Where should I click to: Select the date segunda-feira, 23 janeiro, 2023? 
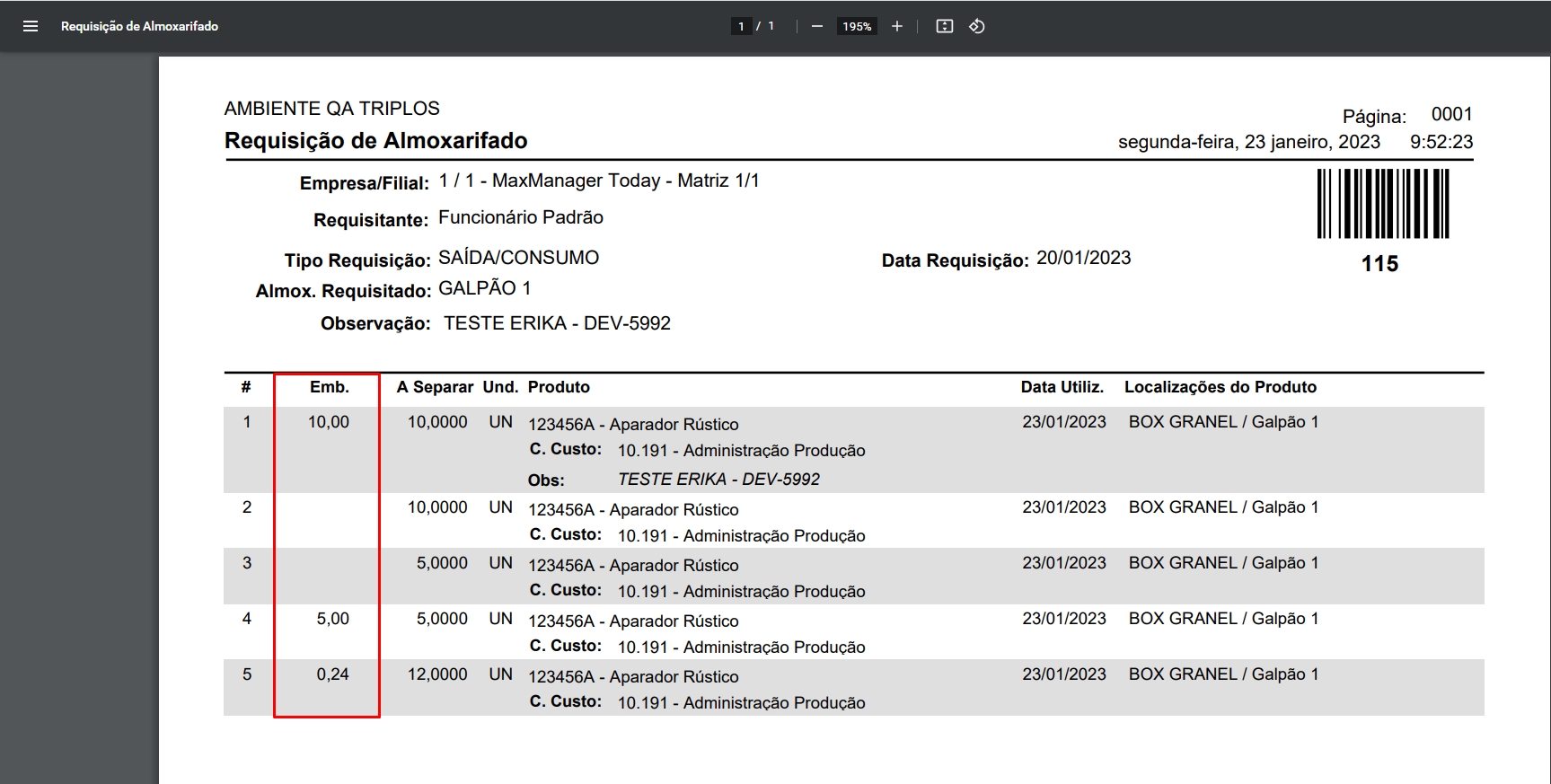[x=1248, y=142]
